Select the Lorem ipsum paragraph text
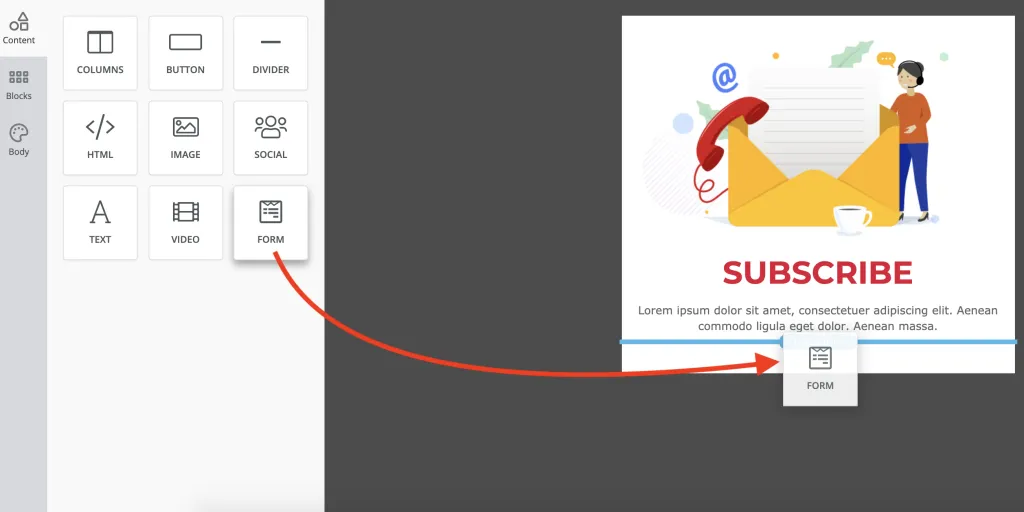The height and width of the screenshot is (512, 1024). pyautogui.click(x=818, y=318)
